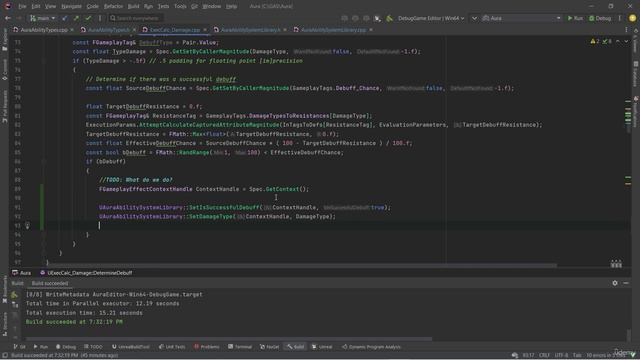The image size is (640, 360).
Task: Click the Back navigation arrow
Action: [x=7, y=18]
